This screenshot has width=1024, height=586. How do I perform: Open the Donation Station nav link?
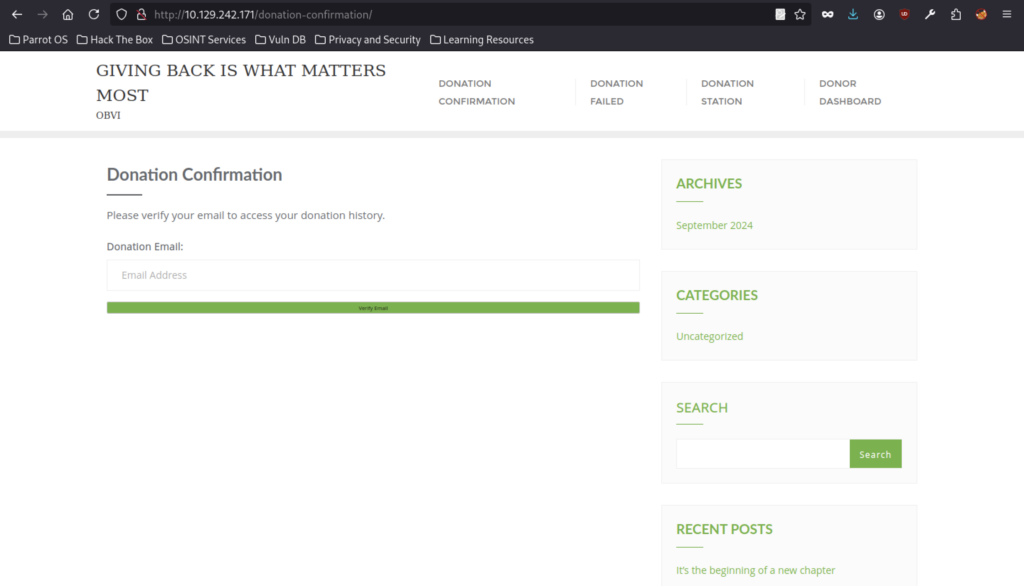[x=727, y=92]
